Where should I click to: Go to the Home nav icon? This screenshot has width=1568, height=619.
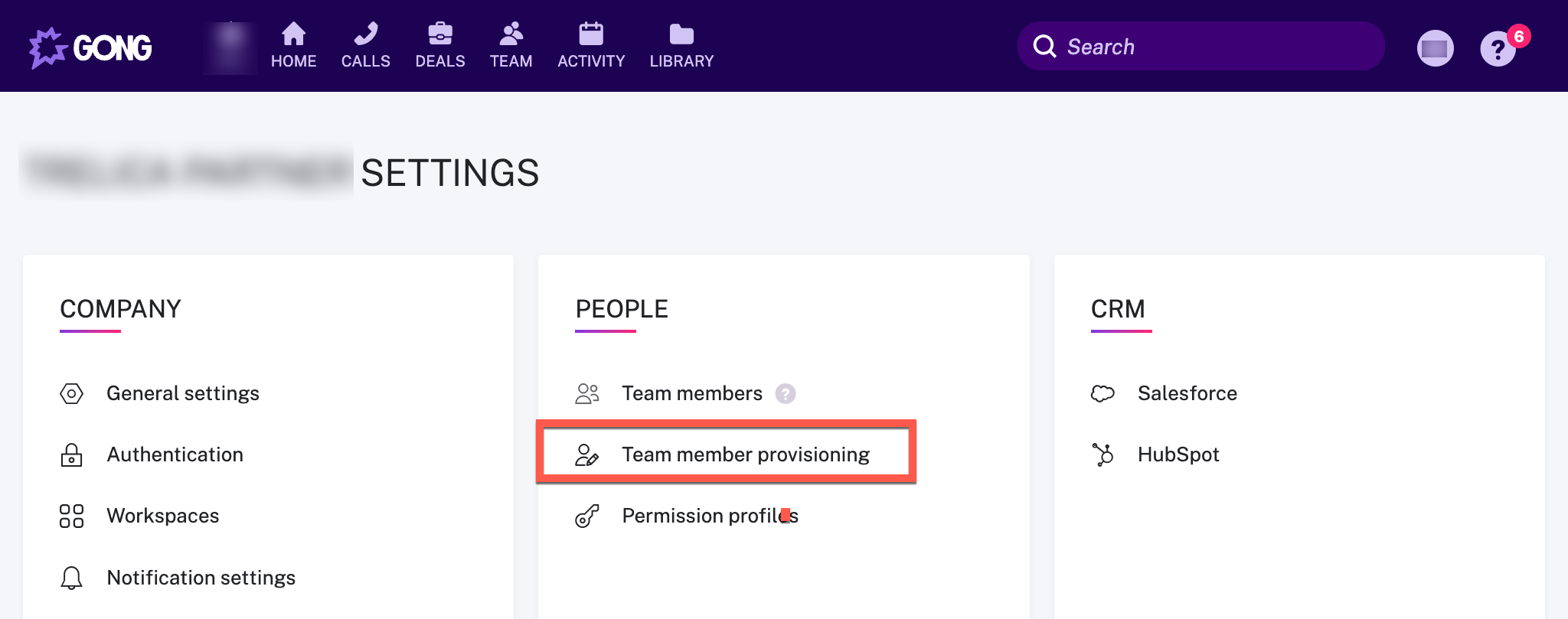[293, 34]
